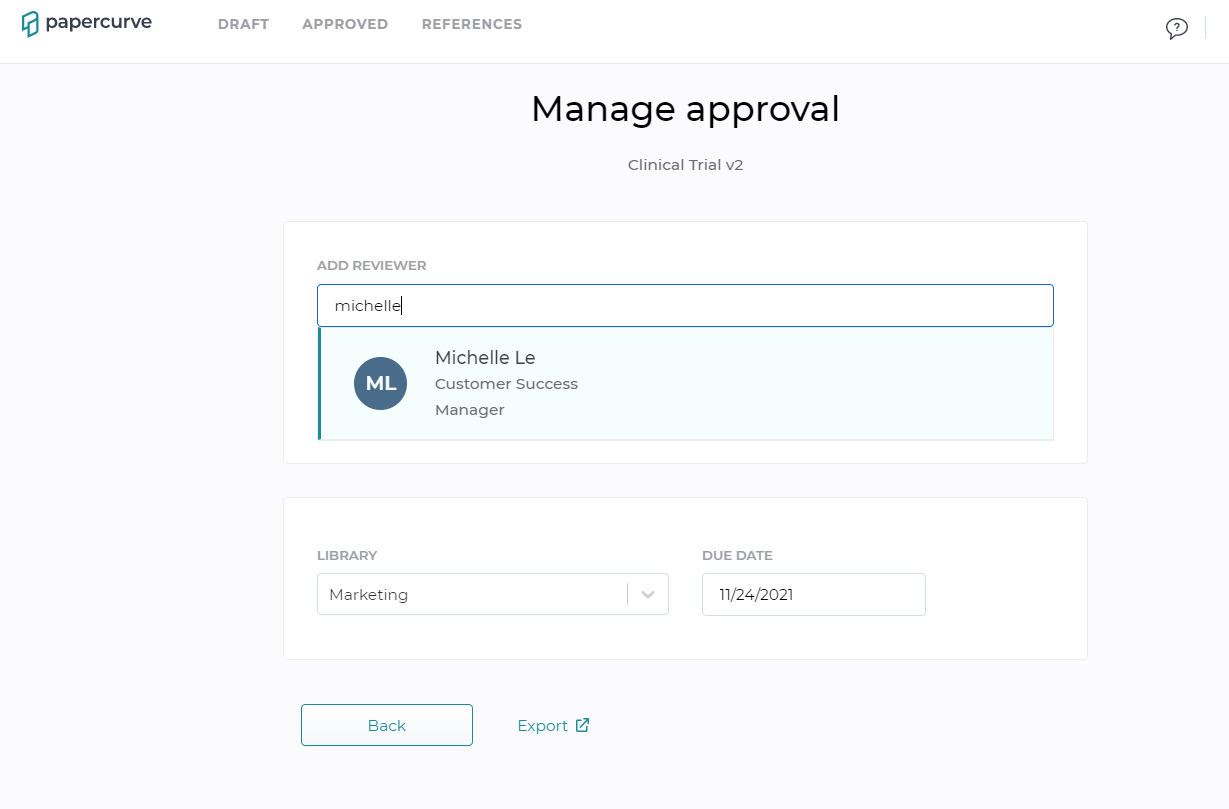Click the Due Date 11/24/2021 field
The width and height of the screenshot is (1229, 809).
click(x=813, y=594)
